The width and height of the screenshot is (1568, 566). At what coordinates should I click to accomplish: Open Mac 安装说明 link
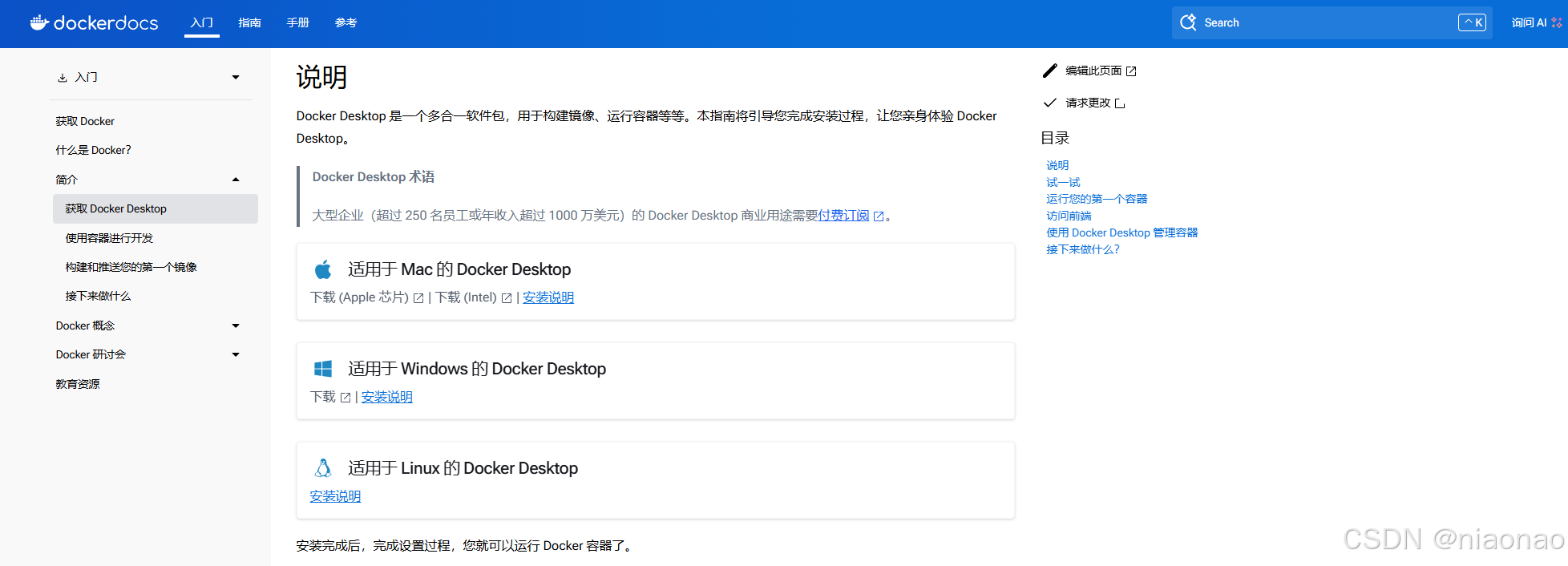pos(548,297)
